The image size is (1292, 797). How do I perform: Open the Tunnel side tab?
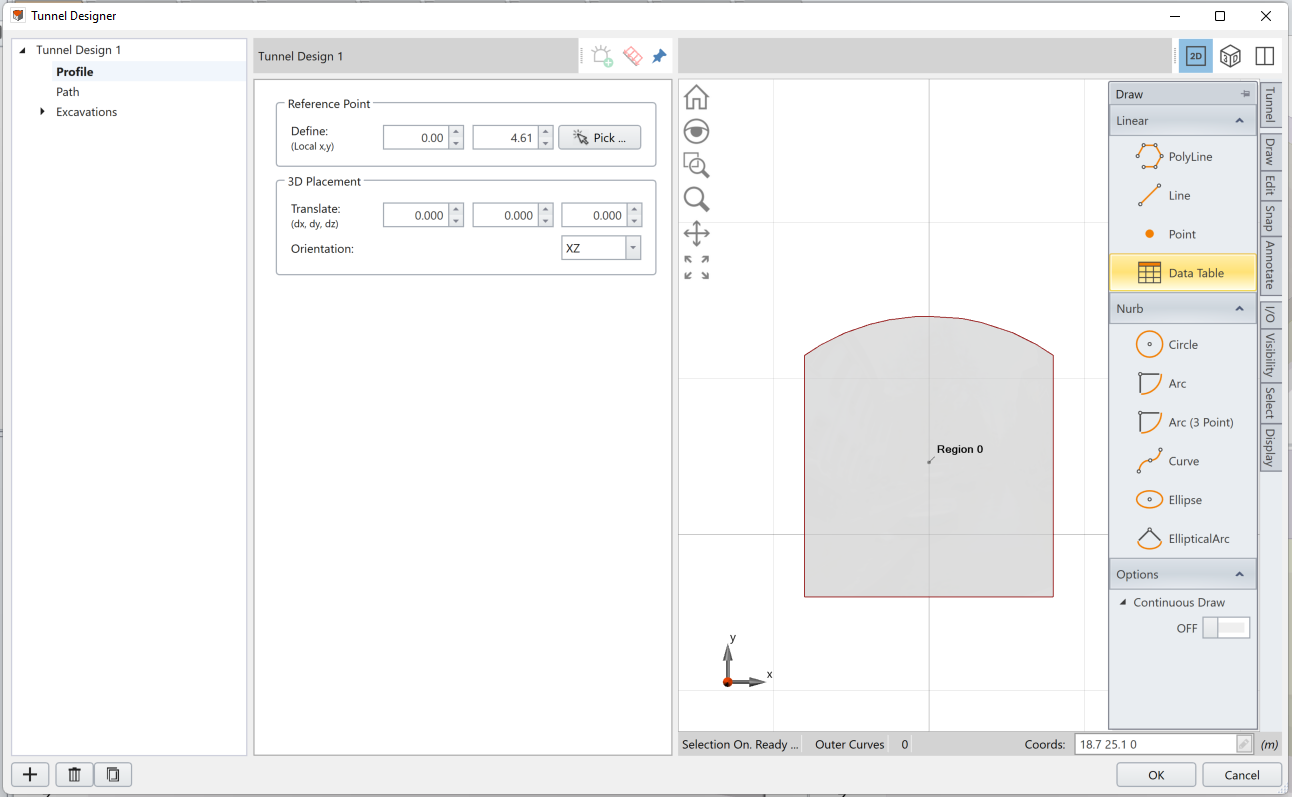1270,105
